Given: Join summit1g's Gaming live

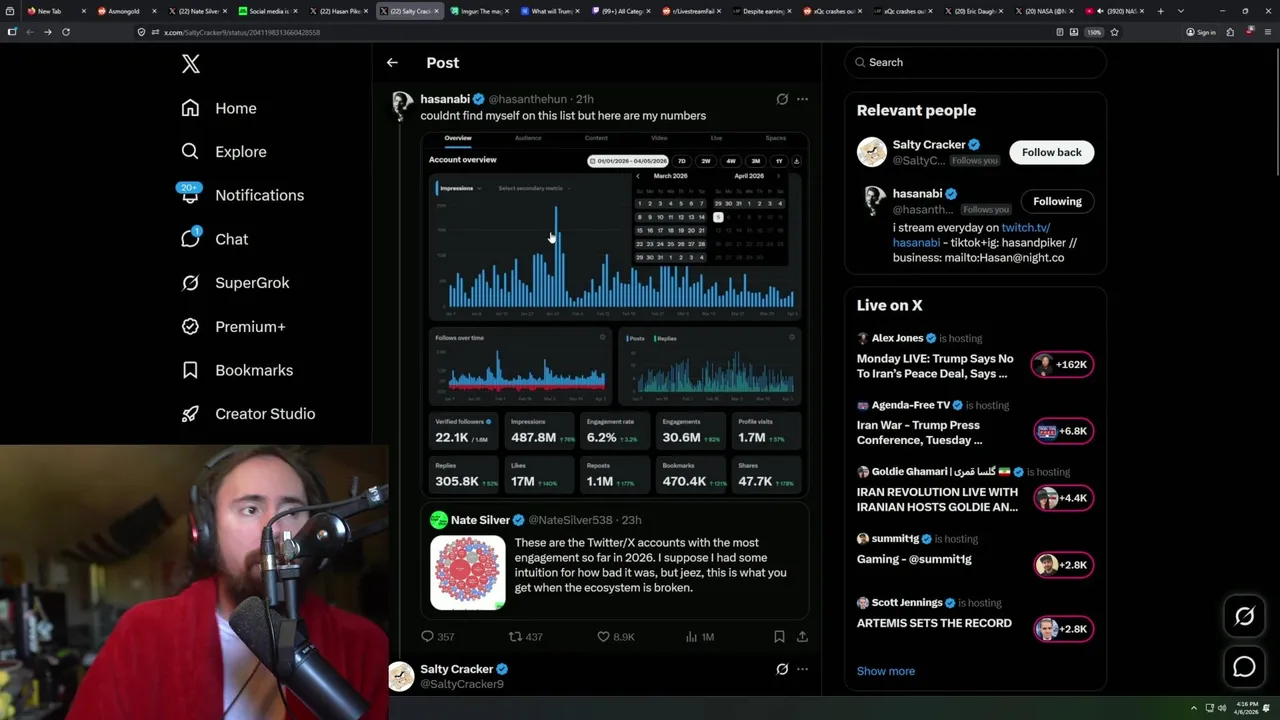Looking at the screenshot, I should (1063, 565).
